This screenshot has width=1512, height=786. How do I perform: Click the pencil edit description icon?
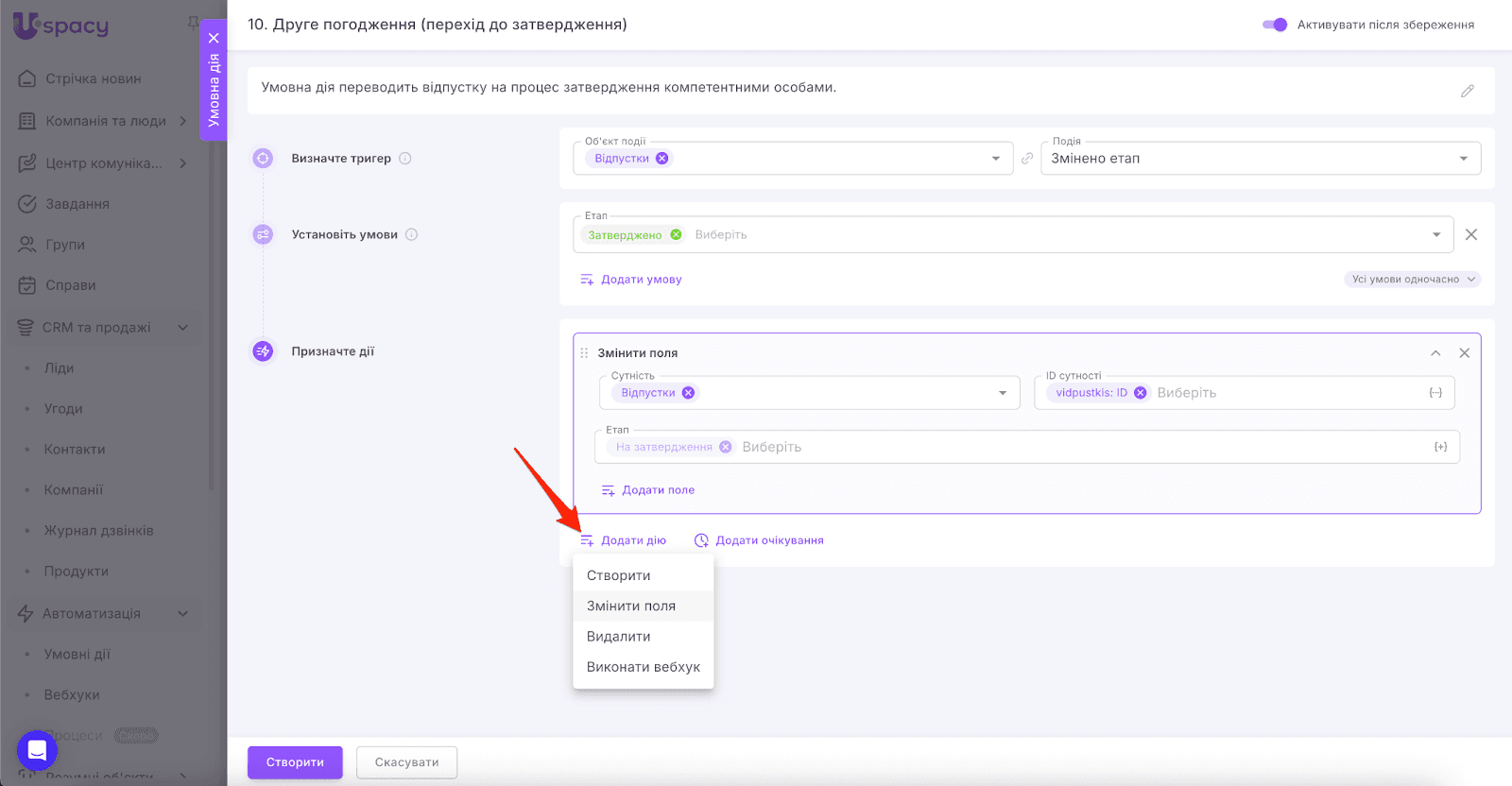(x=1467, y=91)
